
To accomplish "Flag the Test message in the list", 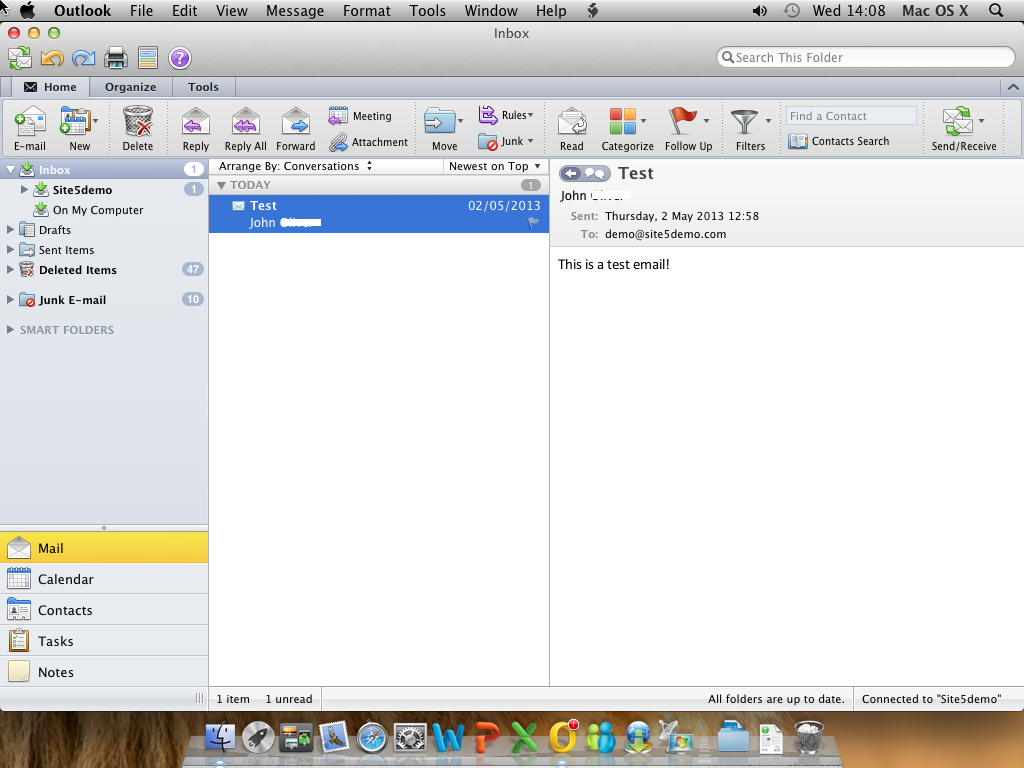I will coord(533,223).
